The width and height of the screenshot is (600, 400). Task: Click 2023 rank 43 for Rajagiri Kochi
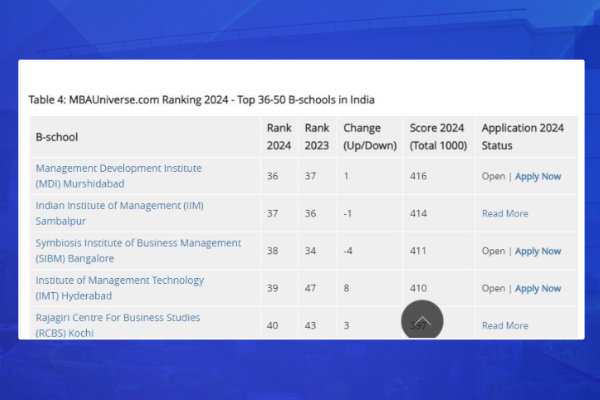click(310, 325)
